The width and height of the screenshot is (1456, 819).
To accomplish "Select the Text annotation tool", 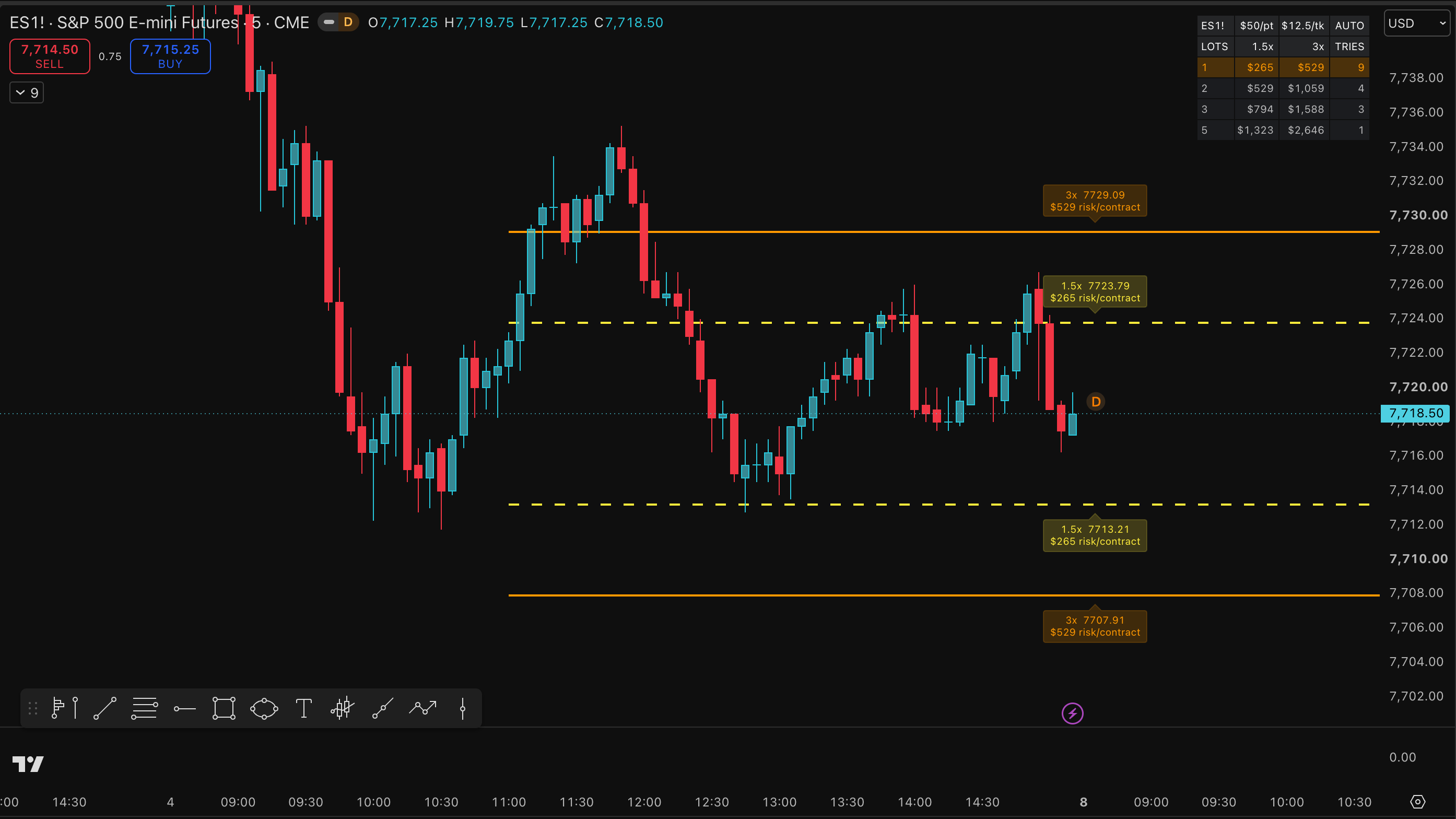I will (303, 708).
